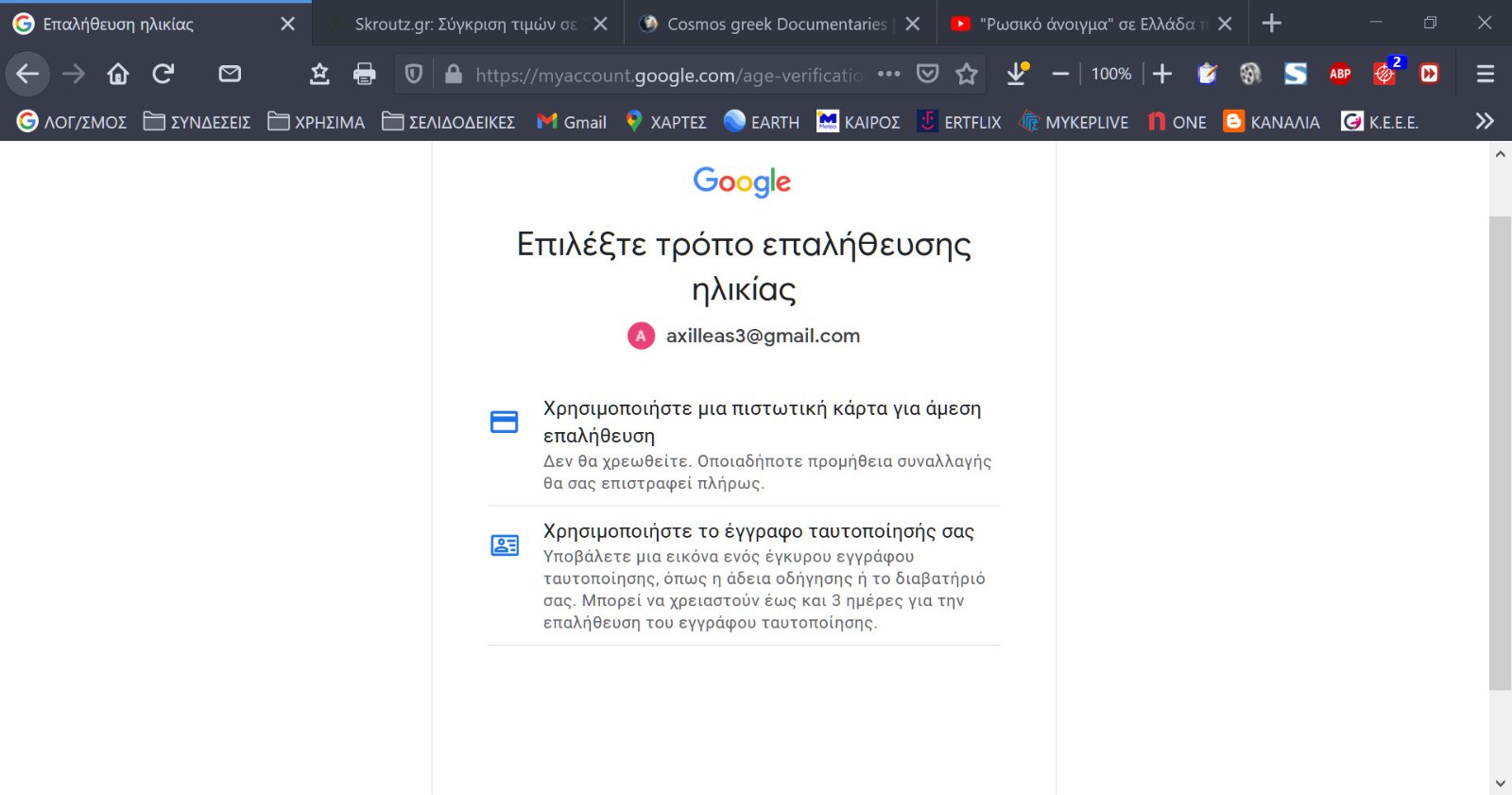Zoom out with minus button
Viewport: 1512px width, 795px height.
1060,74
